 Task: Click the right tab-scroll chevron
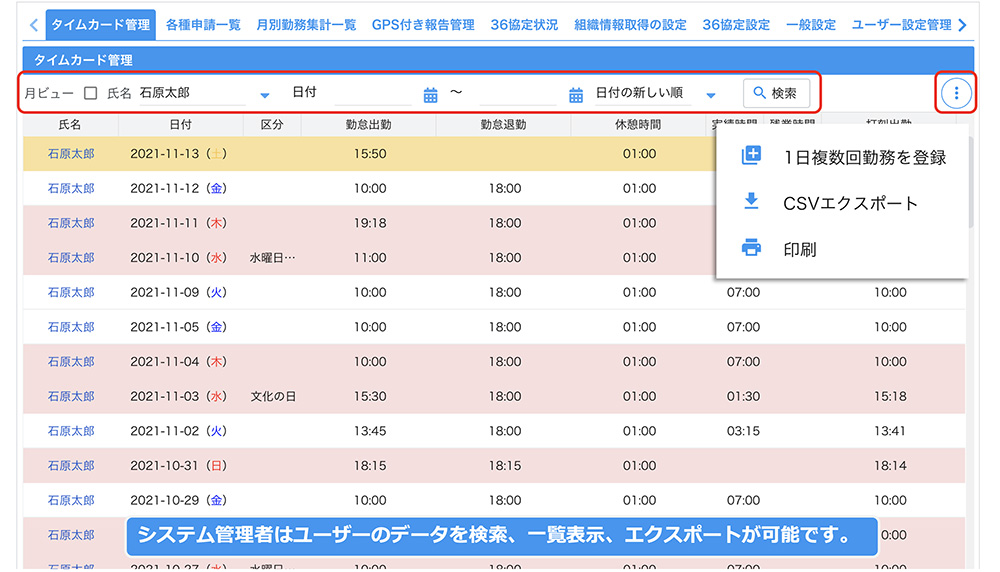(962, 25)
